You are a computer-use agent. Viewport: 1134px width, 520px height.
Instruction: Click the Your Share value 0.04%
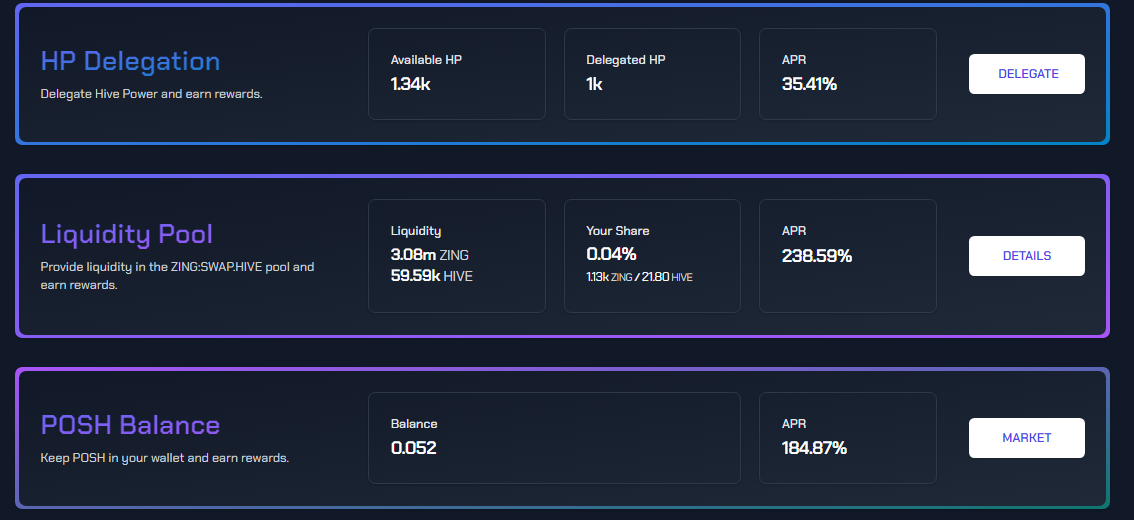click(610, 254)
